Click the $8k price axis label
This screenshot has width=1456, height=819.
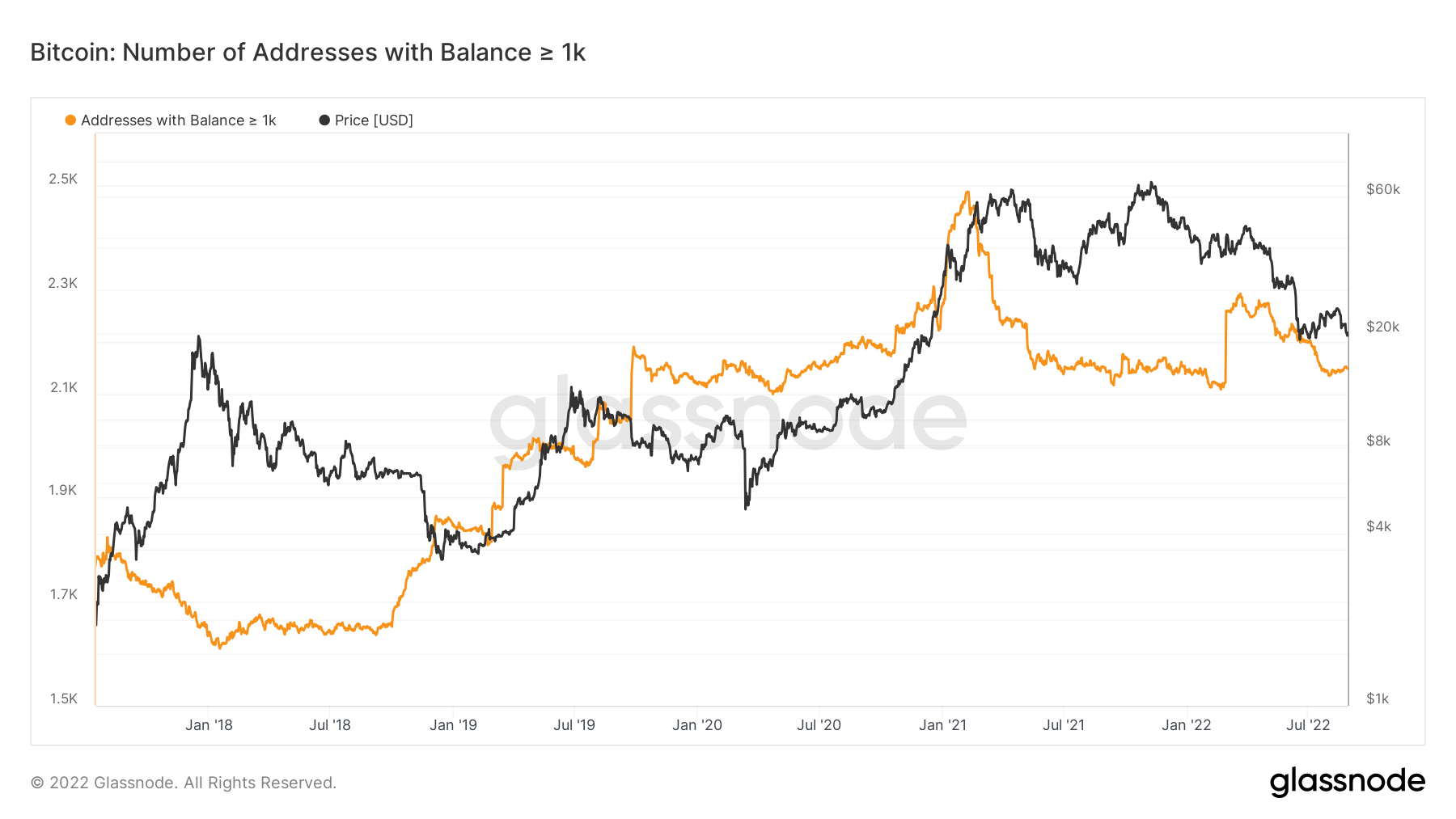[x=1378, y=441]
